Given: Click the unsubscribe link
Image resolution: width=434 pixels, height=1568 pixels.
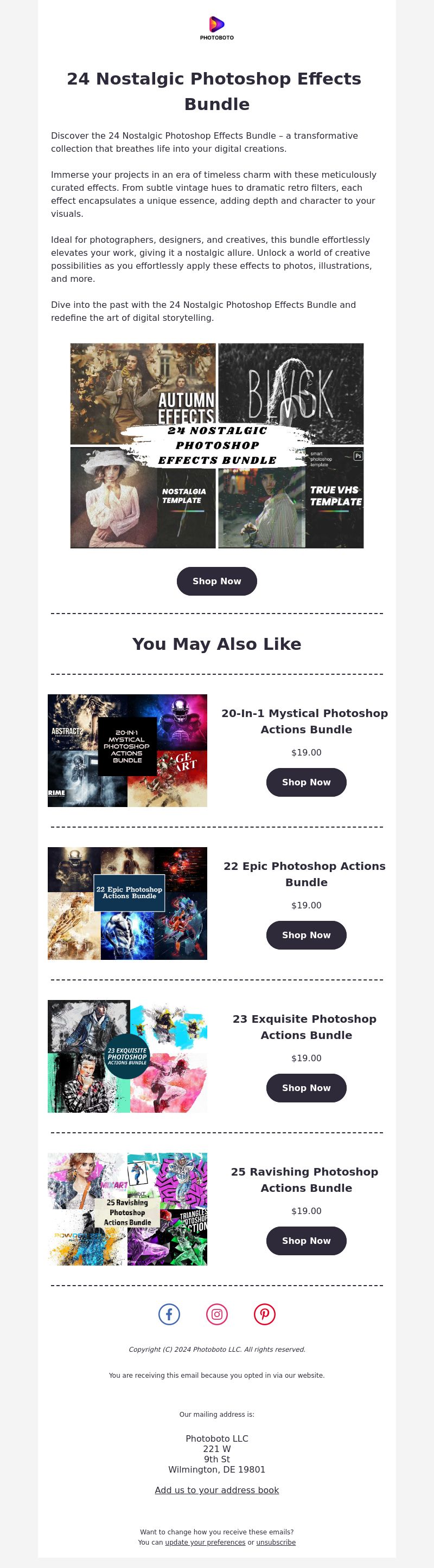Looking at the screenshot, I should (276, 1543).
